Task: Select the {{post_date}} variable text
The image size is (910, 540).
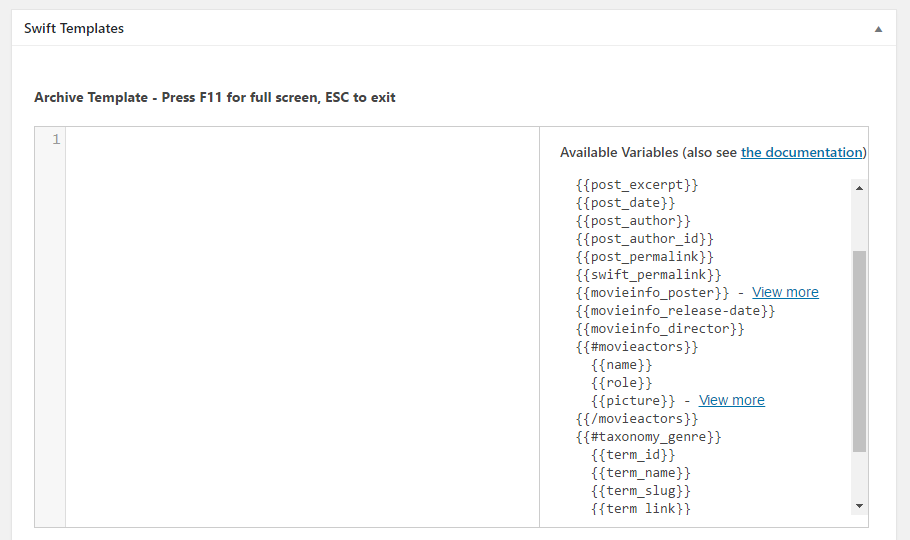Action: click(626, 203)
